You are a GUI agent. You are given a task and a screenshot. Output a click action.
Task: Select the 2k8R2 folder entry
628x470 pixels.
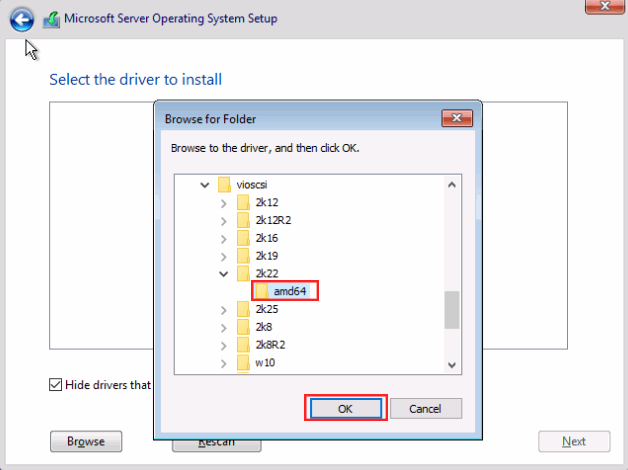click(x=272, y=345)
